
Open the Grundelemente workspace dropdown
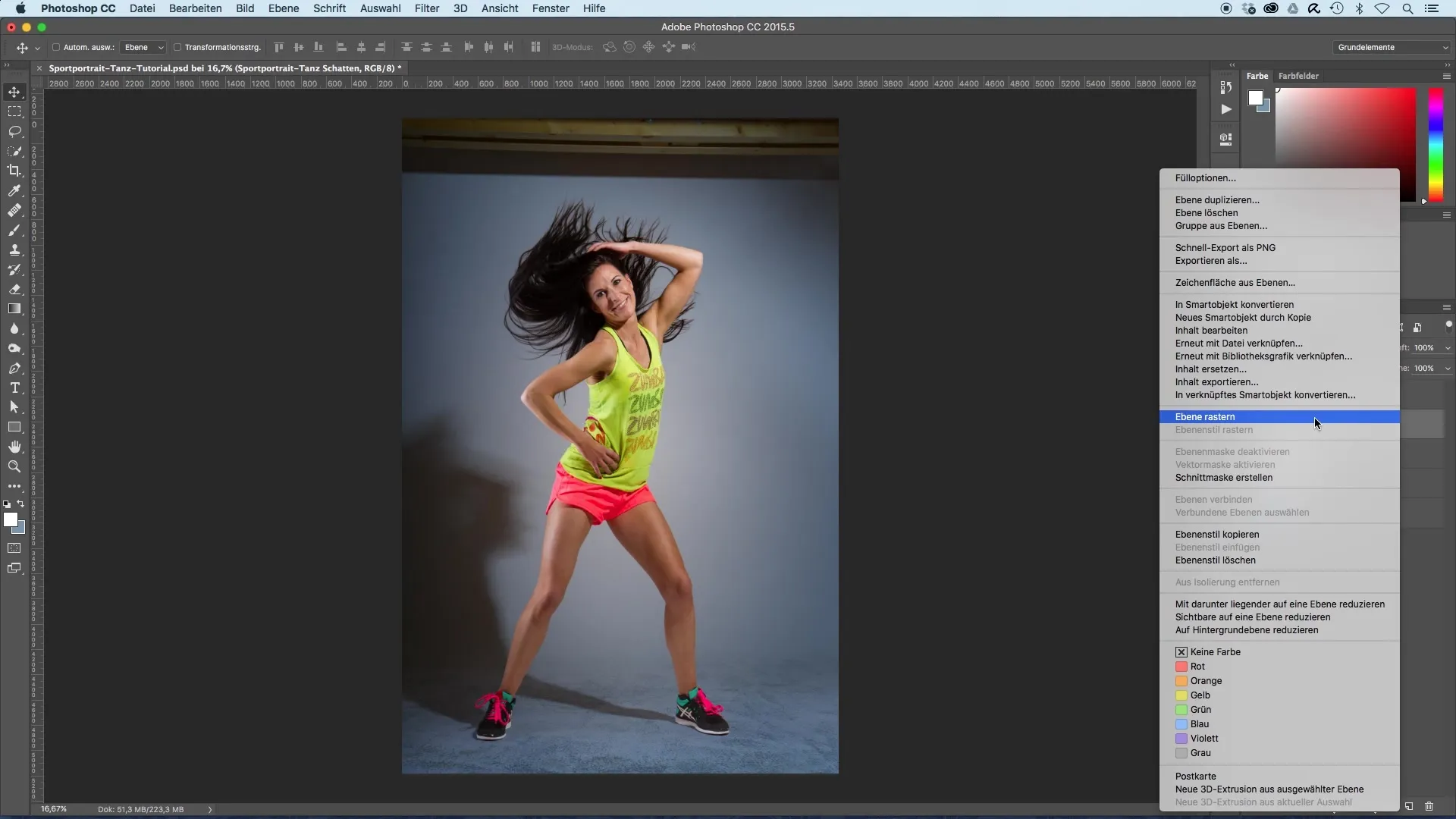tap(1392, 47)
